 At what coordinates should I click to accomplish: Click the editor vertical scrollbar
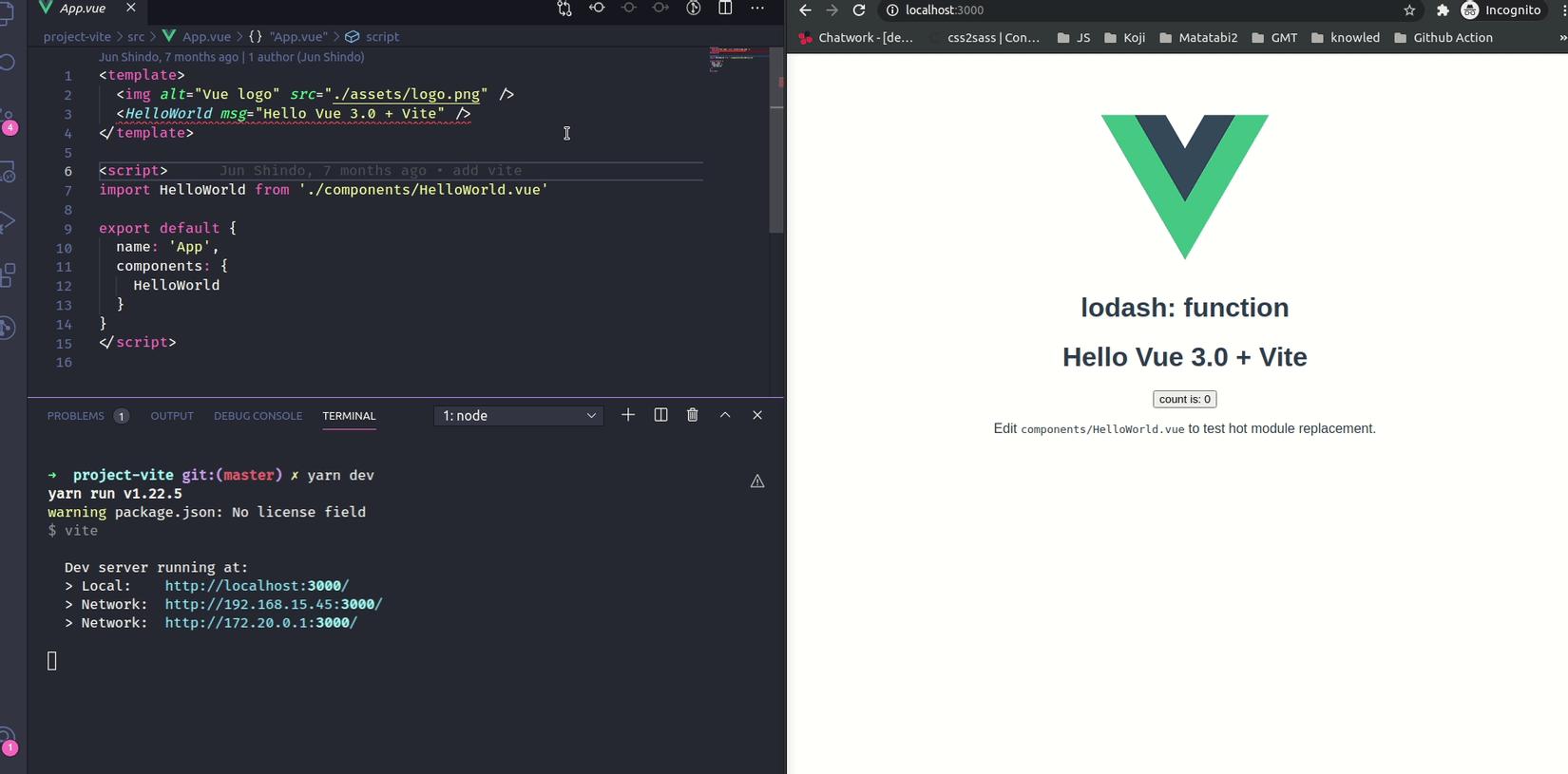[776, 142]
